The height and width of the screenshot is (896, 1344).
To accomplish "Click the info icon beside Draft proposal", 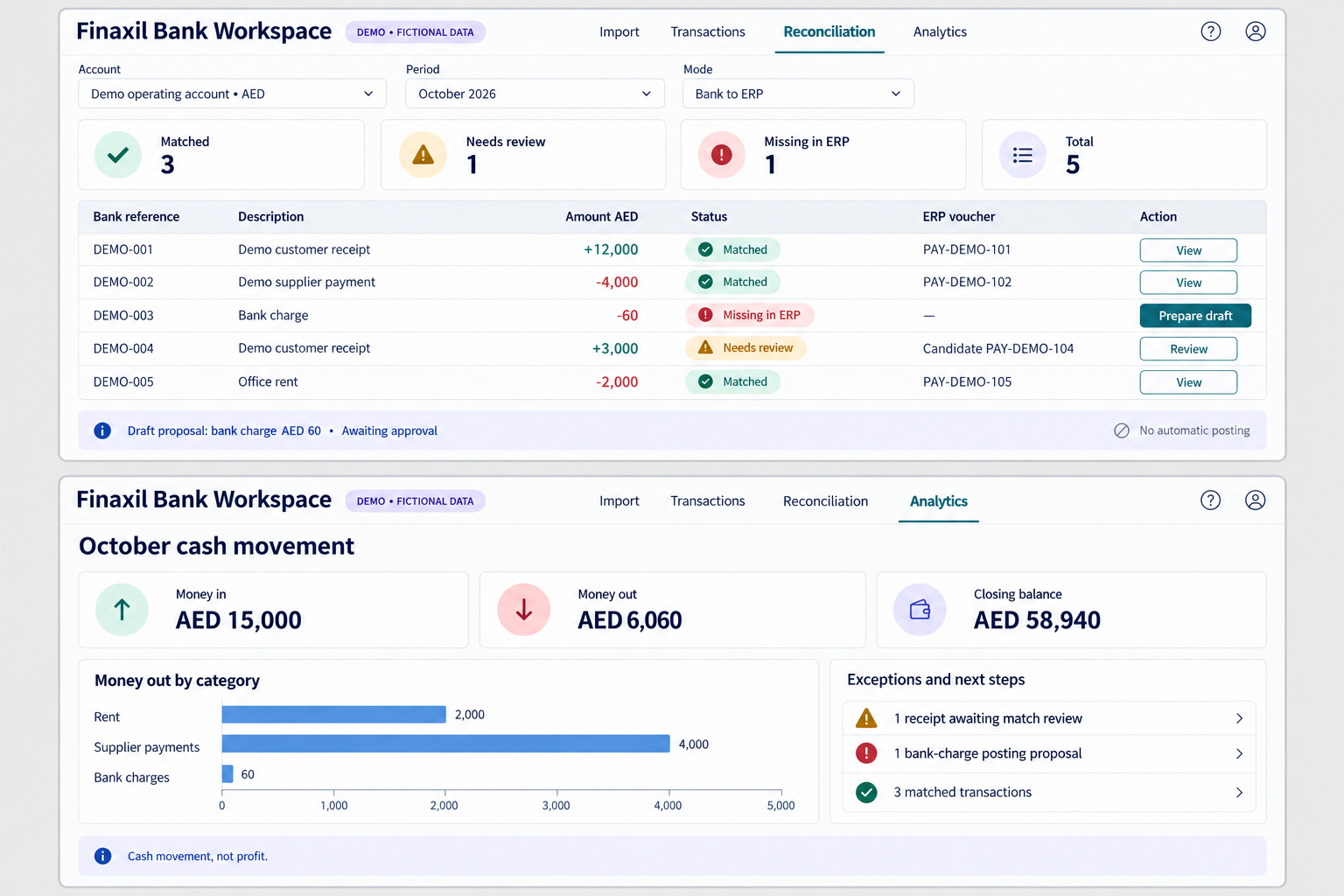I will coord(102,430).
